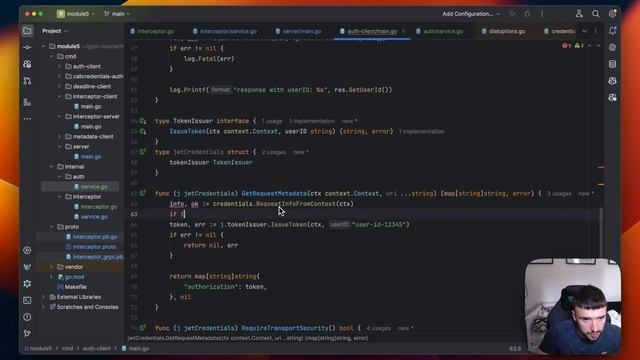
Task: Open interceptor.pb.go in the proto folder
Action: [95, 237]
